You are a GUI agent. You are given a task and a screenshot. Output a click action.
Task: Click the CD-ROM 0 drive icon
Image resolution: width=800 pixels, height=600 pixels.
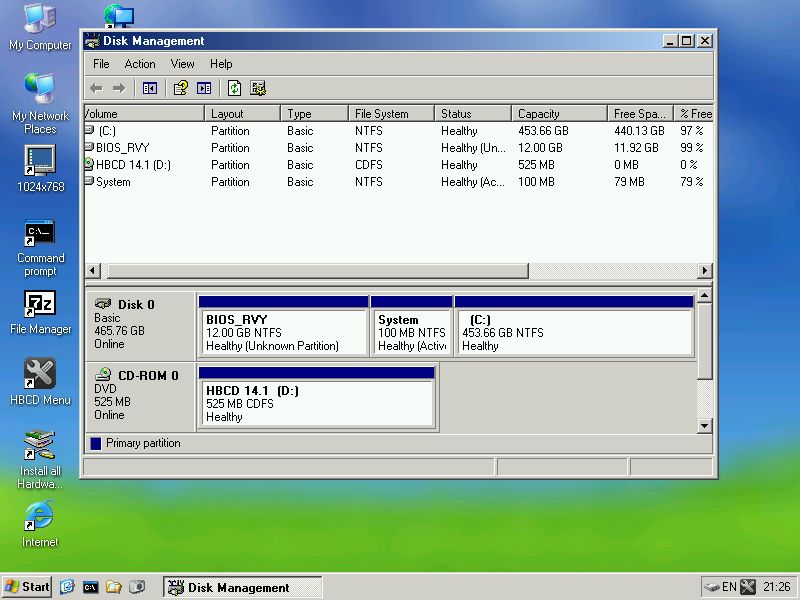[x=103, y=375]
